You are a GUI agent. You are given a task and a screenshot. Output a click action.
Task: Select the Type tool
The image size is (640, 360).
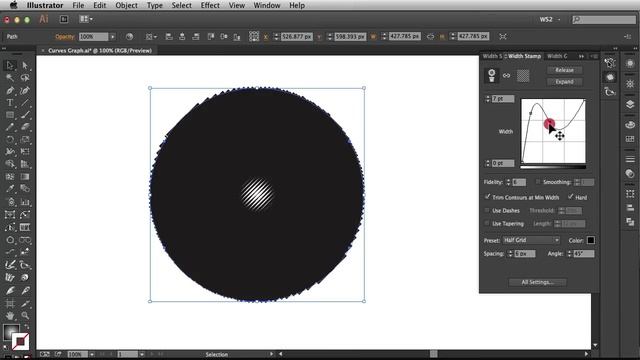10,103
